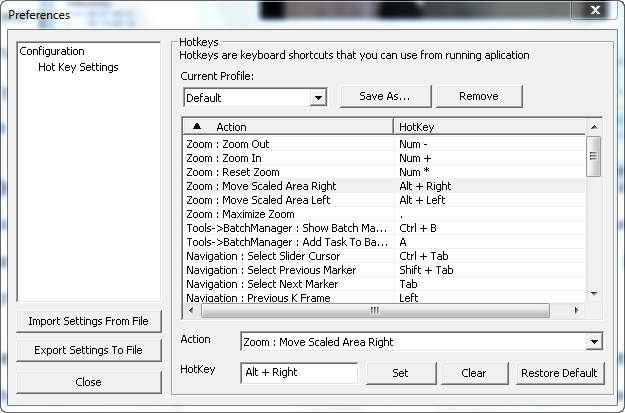Sort by the HotKey column header
Viewport: 625px width, 413px height.
(x=489, y=127)
